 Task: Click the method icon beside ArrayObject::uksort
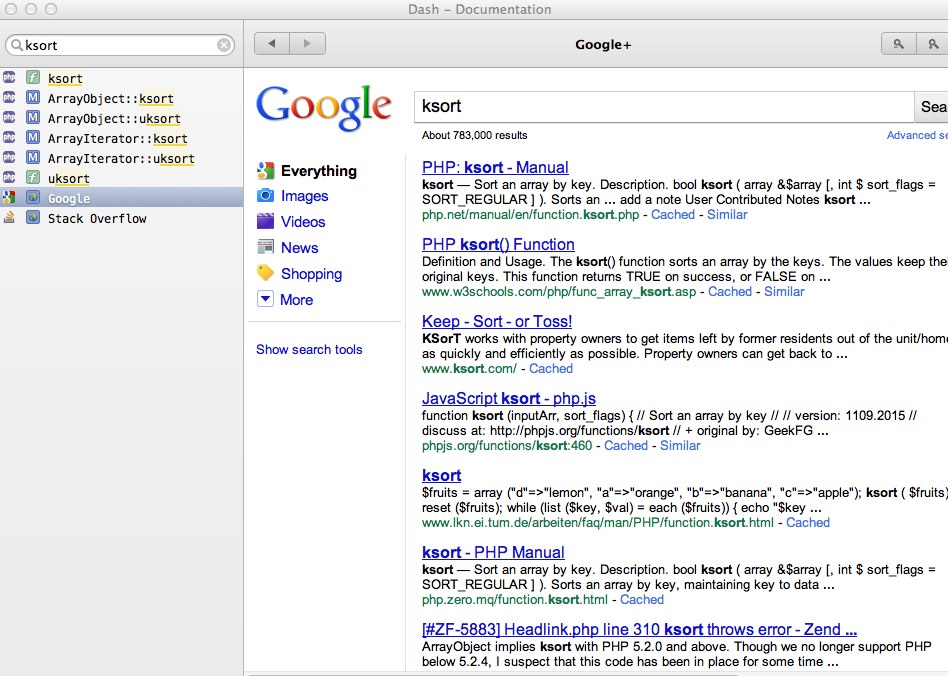point(33,117)
